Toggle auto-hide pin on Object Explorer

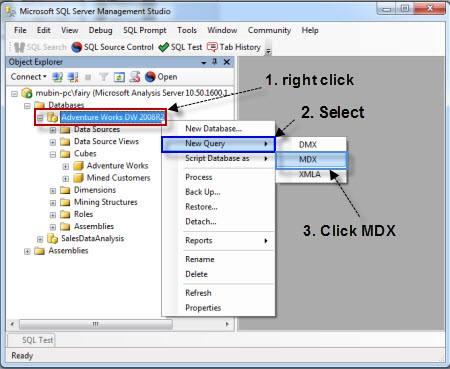(214, 62)
